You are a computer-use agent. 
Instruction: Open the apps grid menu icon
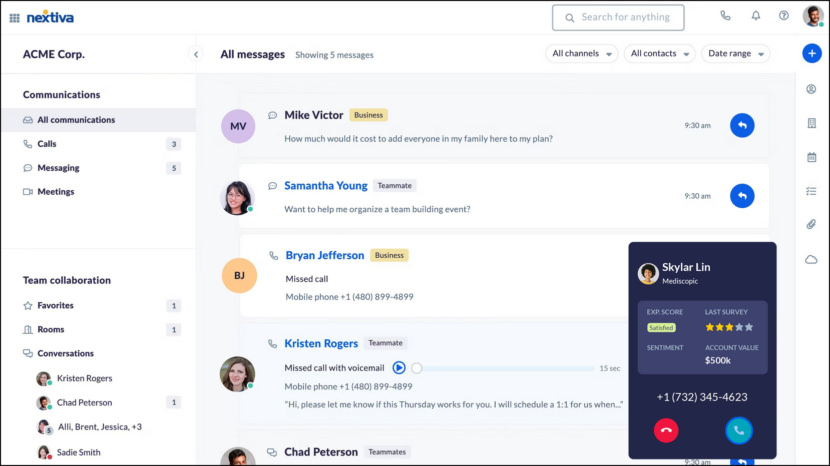coord(14,18)
